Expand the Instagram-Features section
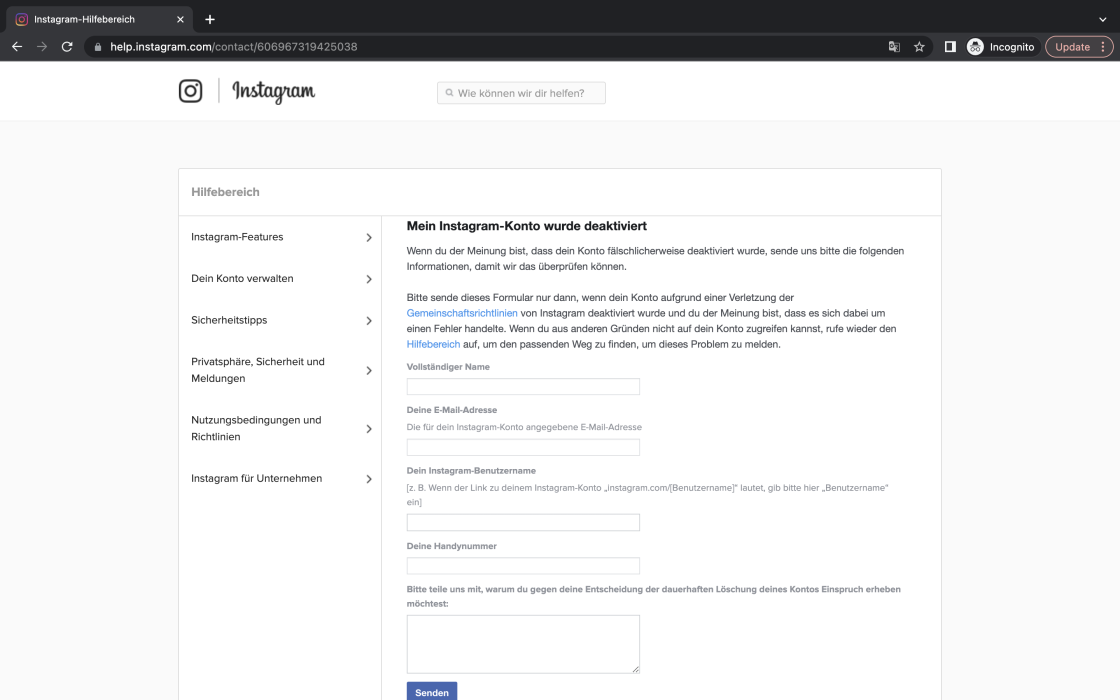1120x700 pixels. (281, 237)
